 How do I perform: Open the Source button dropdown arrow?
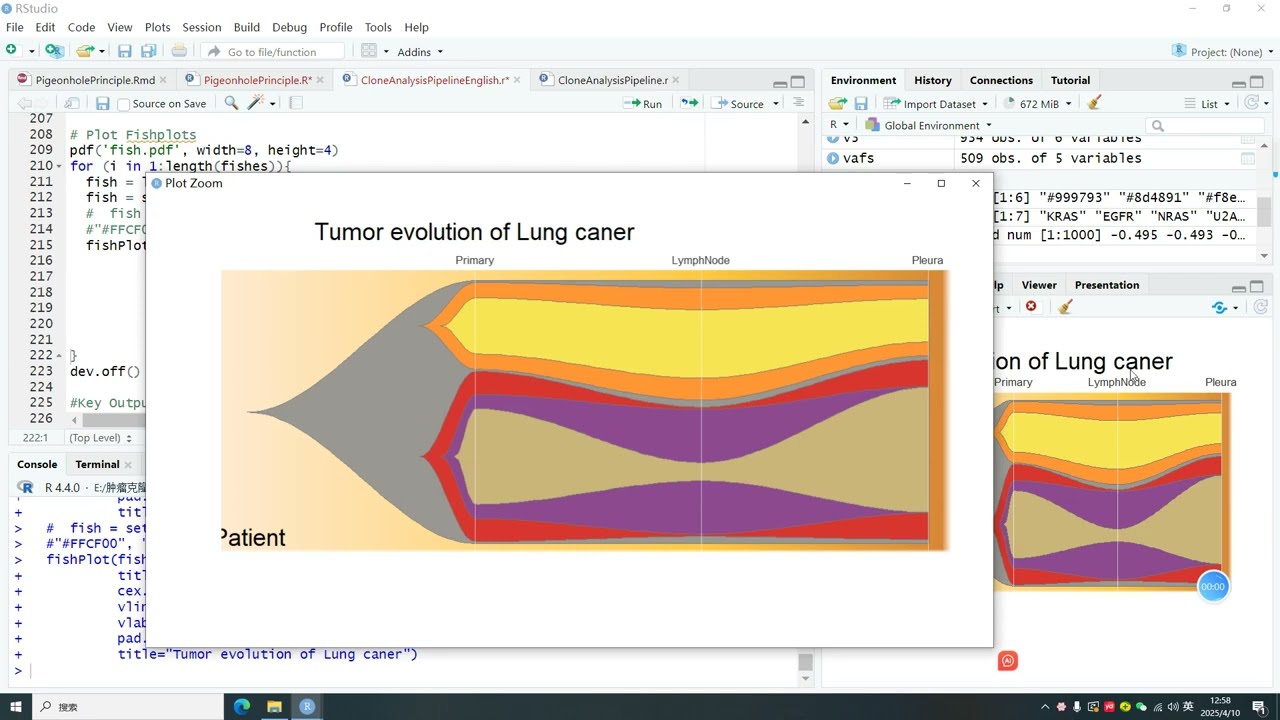[x=774, y=104]
